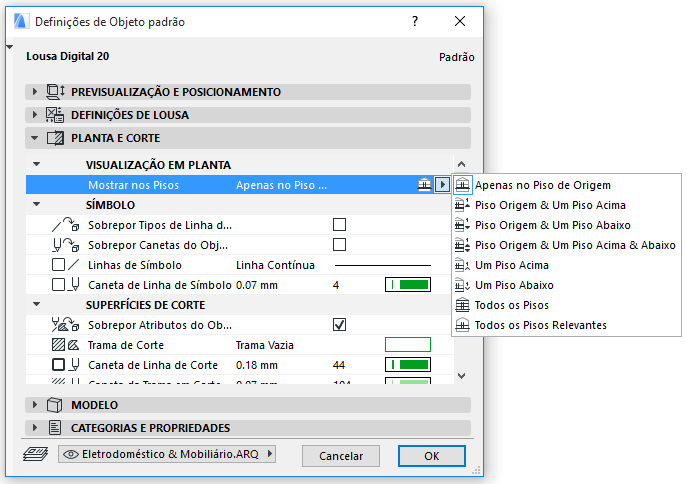Click the story icon in Mostrar nos Pisos row
Screen dimensions: 687x484
tap(424, 185)
